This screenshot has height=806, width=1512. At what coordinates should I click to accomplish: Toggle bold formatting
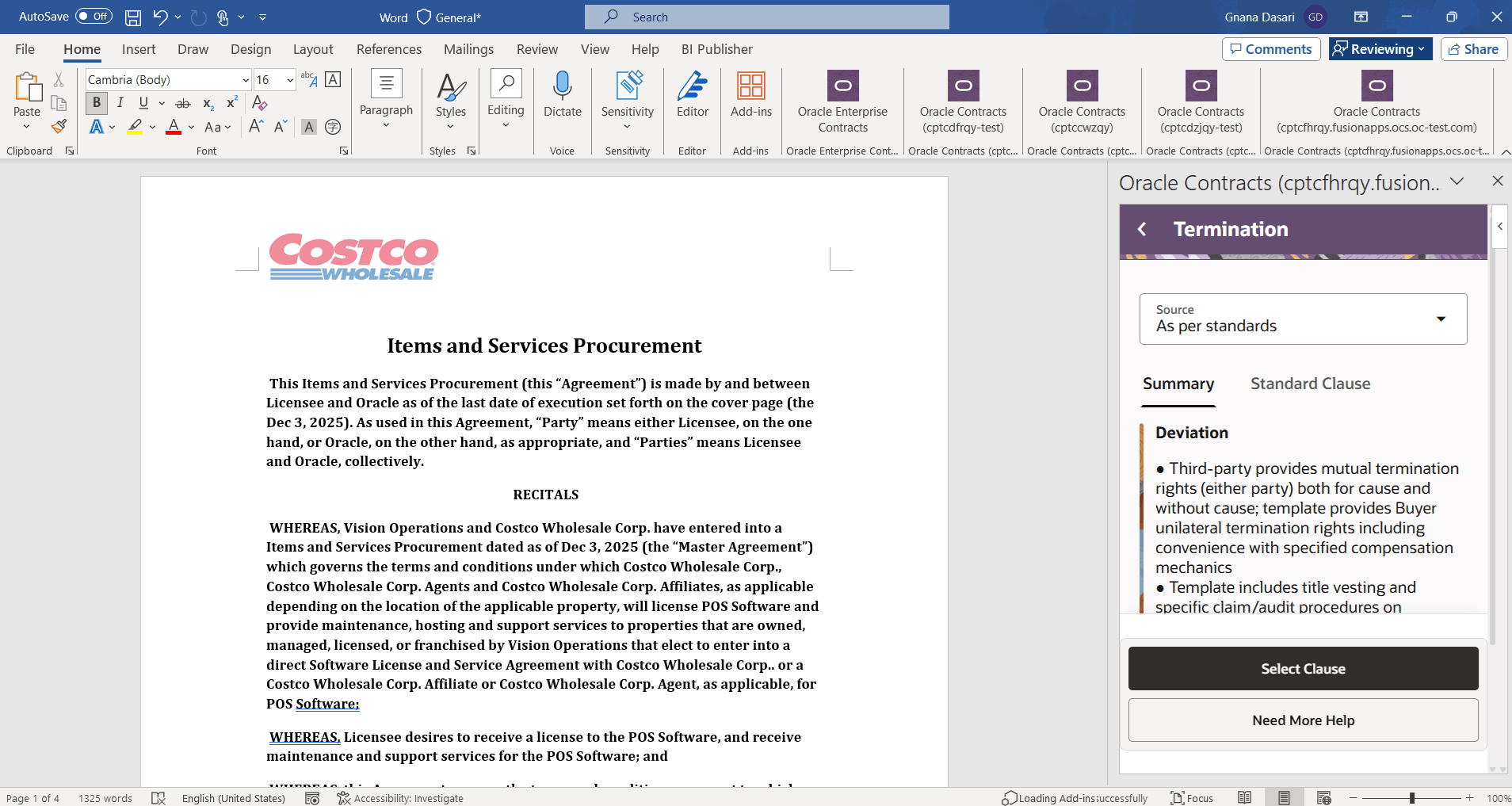[x=97, y=103]
